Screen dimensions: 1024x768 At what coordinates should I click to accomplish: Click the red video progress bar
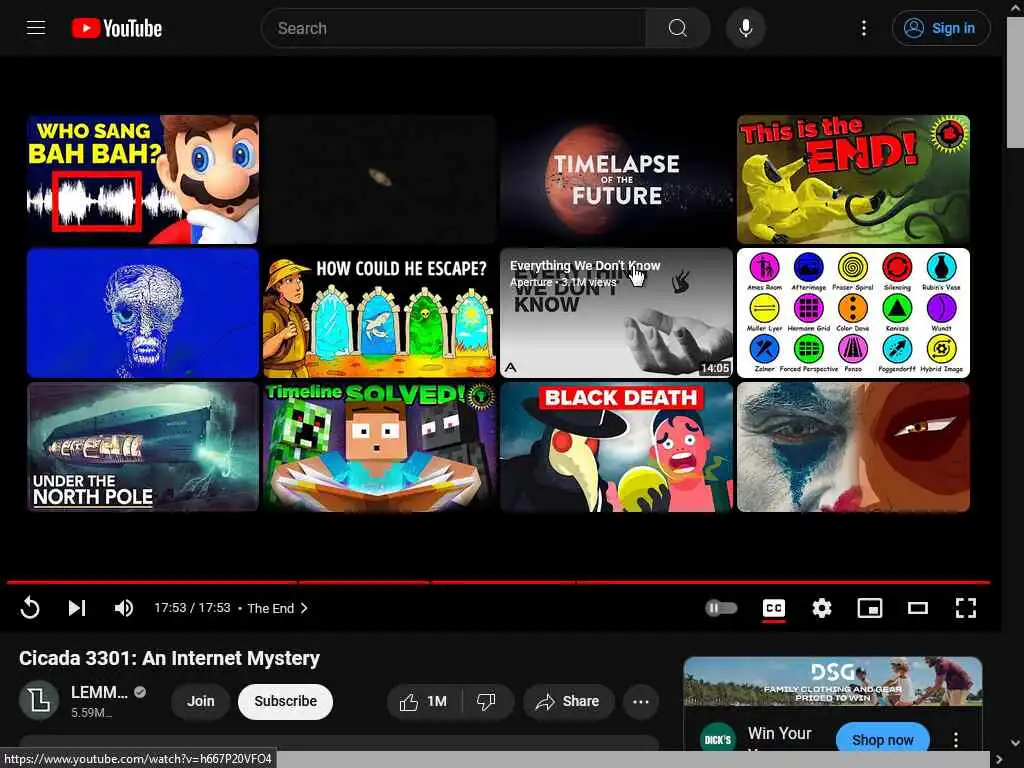pos(498,581)
